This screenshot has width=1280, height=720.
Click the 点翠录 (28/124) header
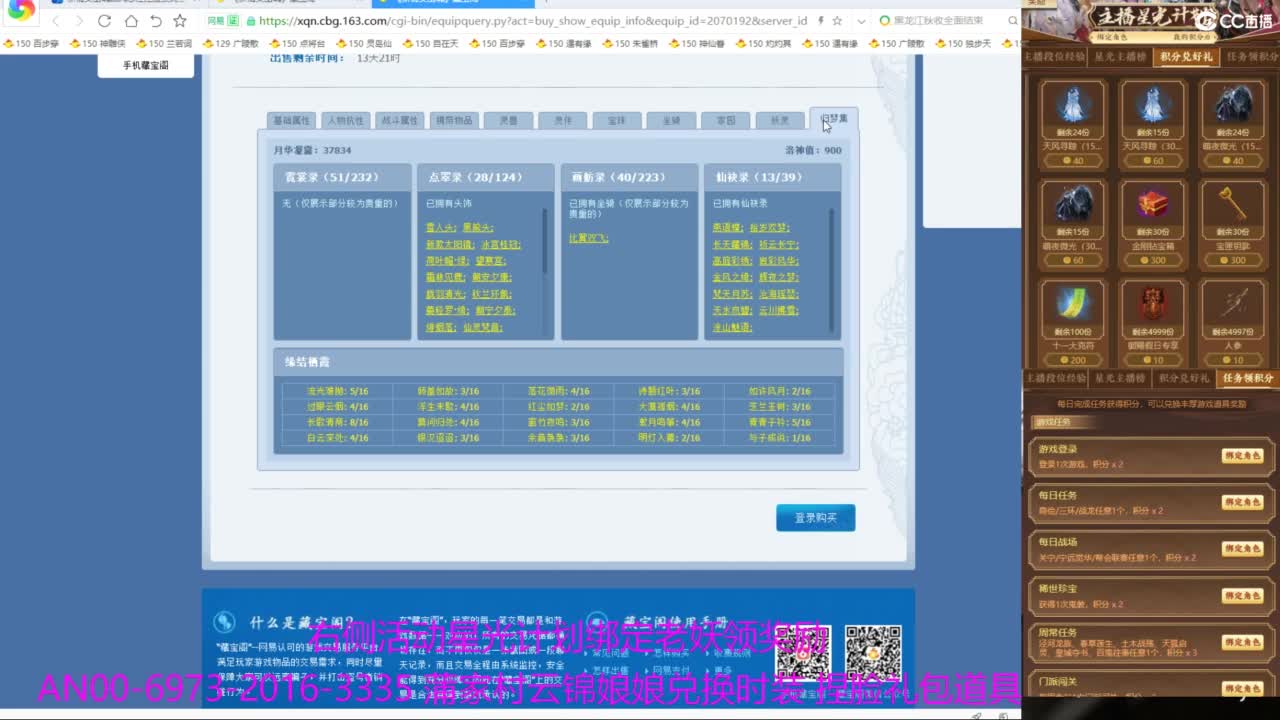[x=485, y=177]
